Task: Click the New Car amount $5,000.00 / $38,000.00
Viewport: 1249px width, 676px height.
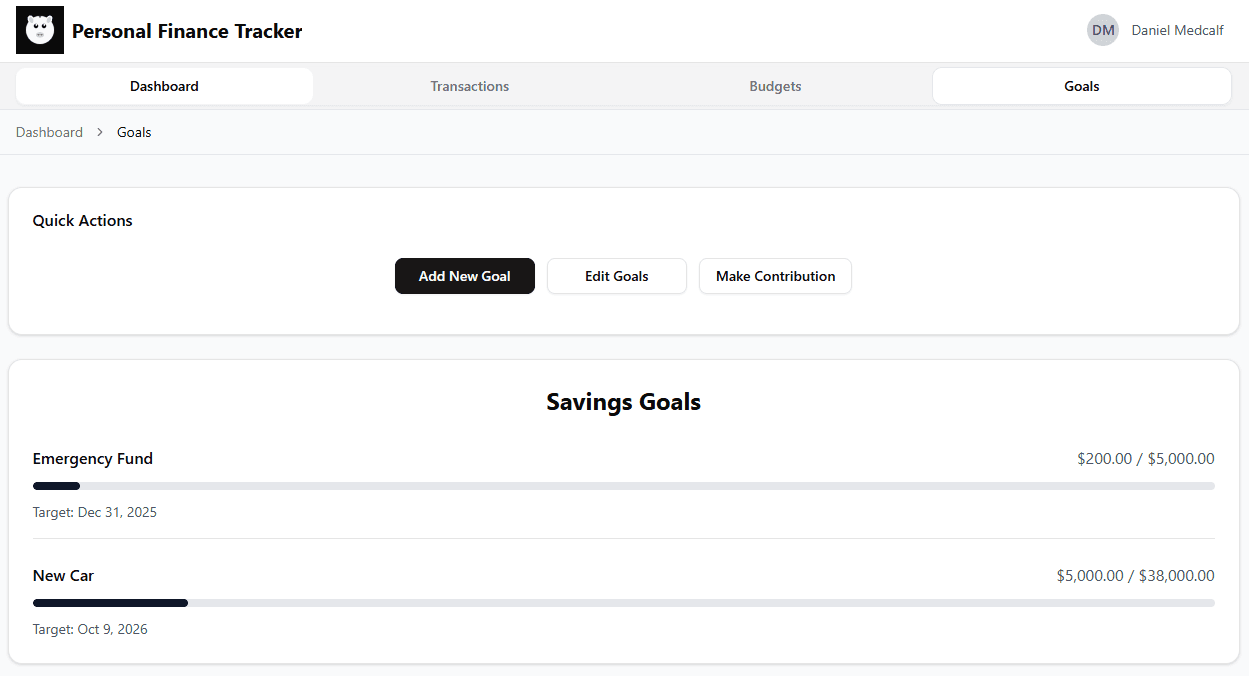Action: click(x=1135, y=576)
